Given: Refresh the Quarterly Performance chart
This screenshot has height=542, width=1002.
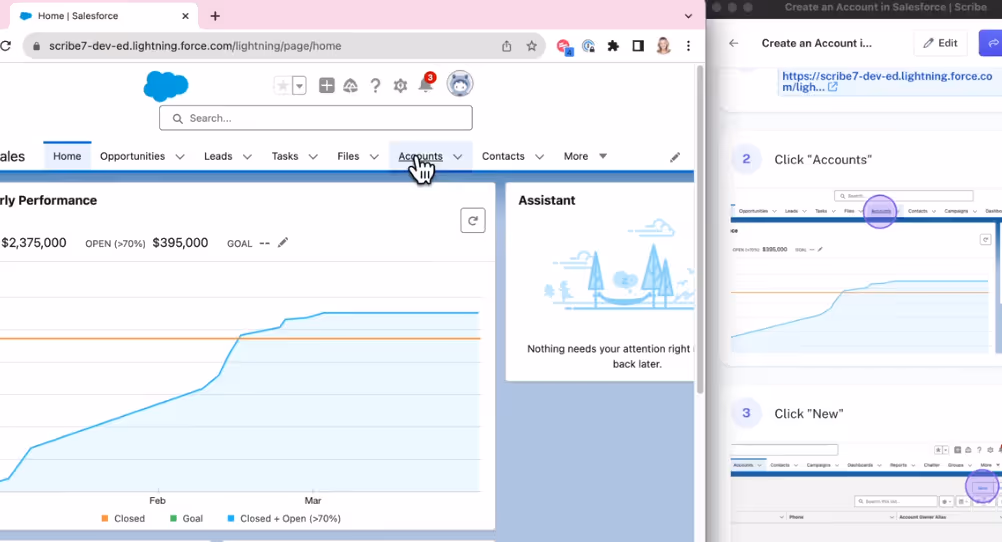Looking at the screenshot, I should 473,221.
